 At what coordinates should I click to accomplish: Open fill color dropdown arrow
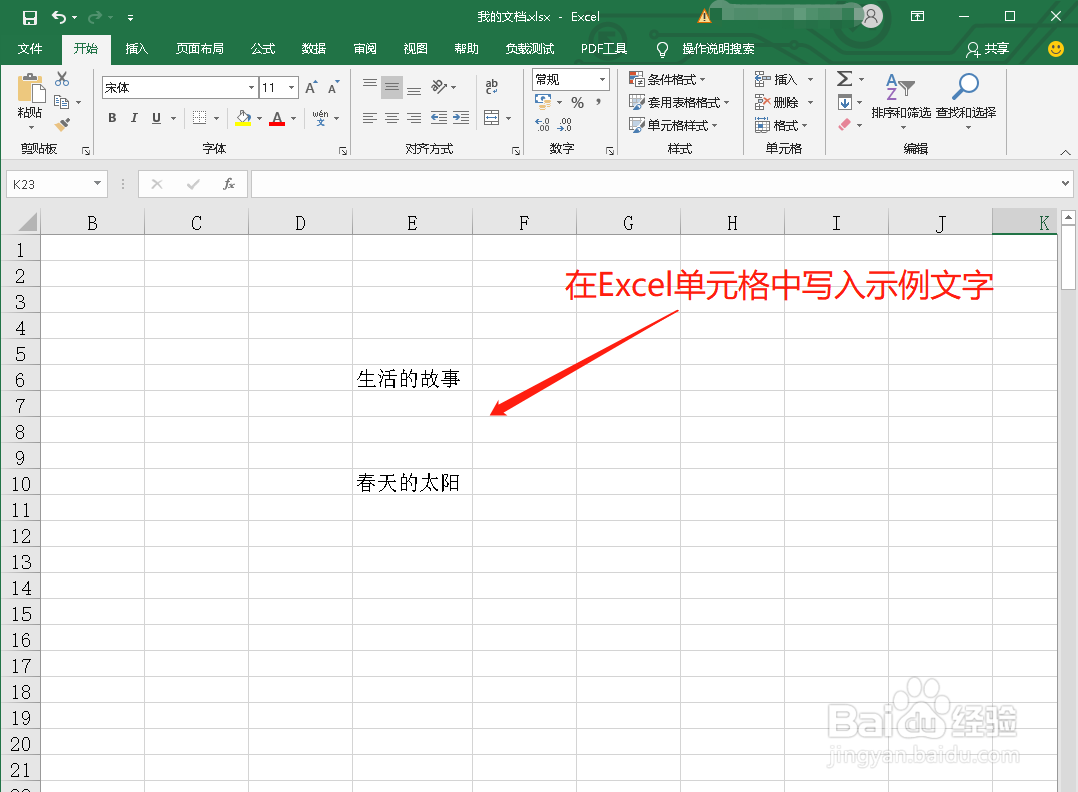tap(259, 118)
